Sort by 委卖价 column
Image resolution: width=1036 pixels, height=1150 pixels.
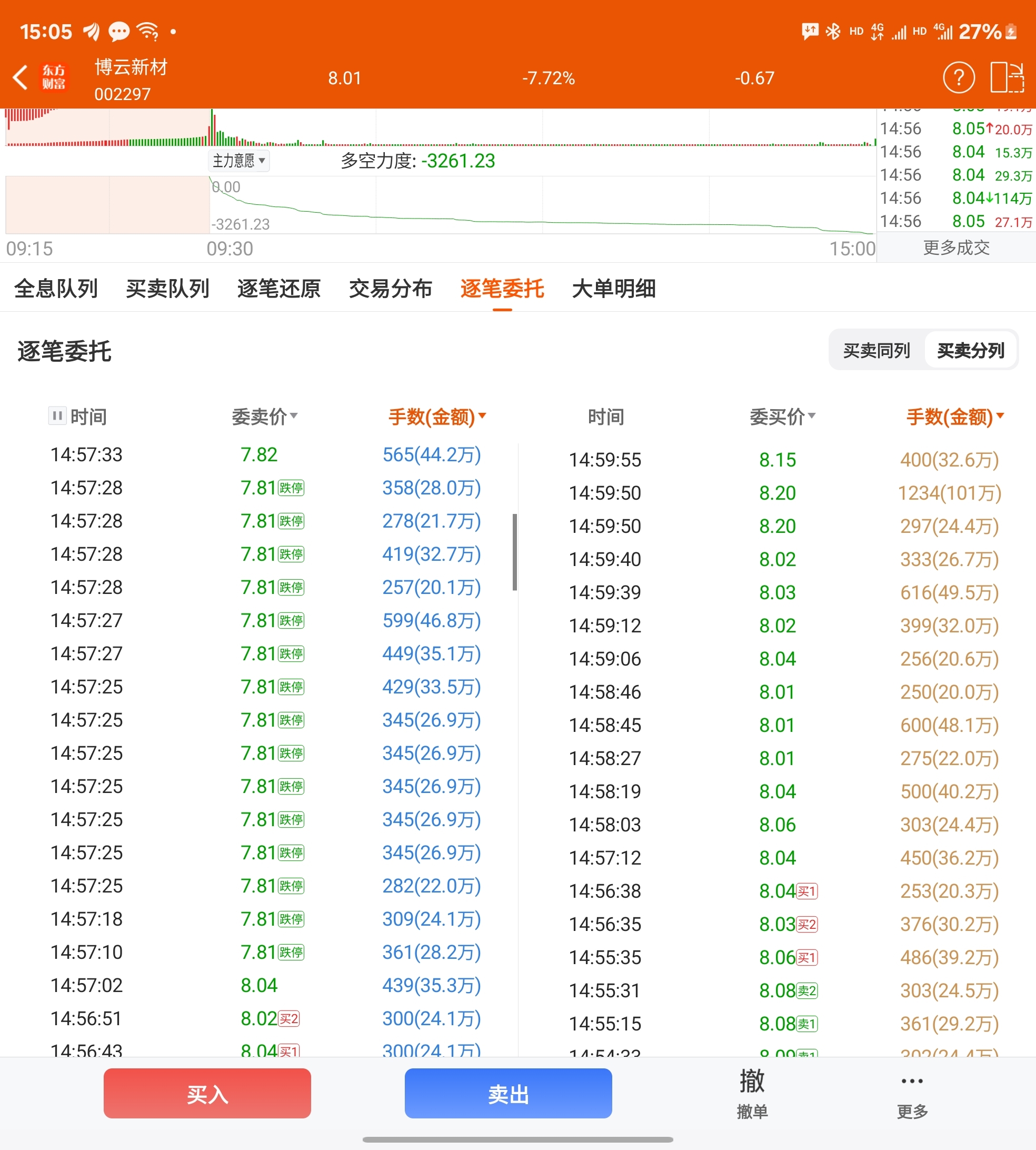(x=265, y=417)
